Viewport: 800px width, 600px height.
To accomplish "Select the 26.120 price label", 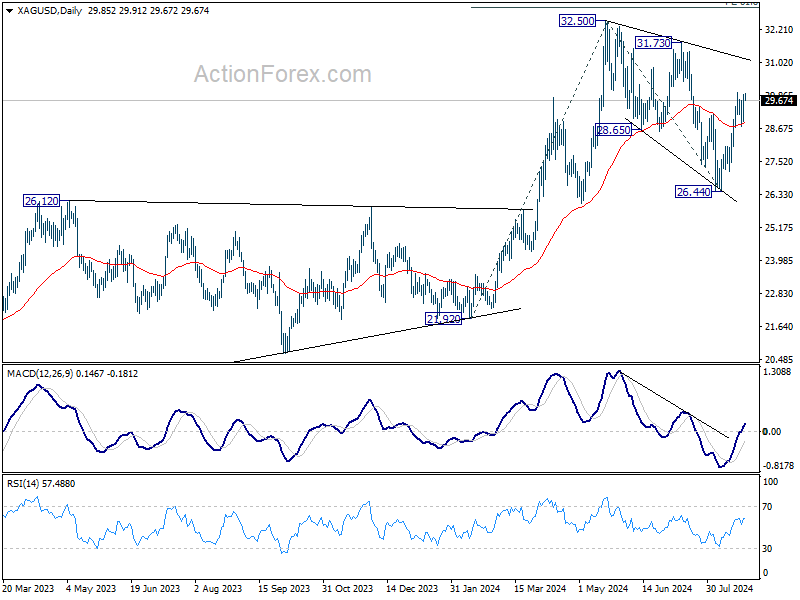I will coord(41,201).
